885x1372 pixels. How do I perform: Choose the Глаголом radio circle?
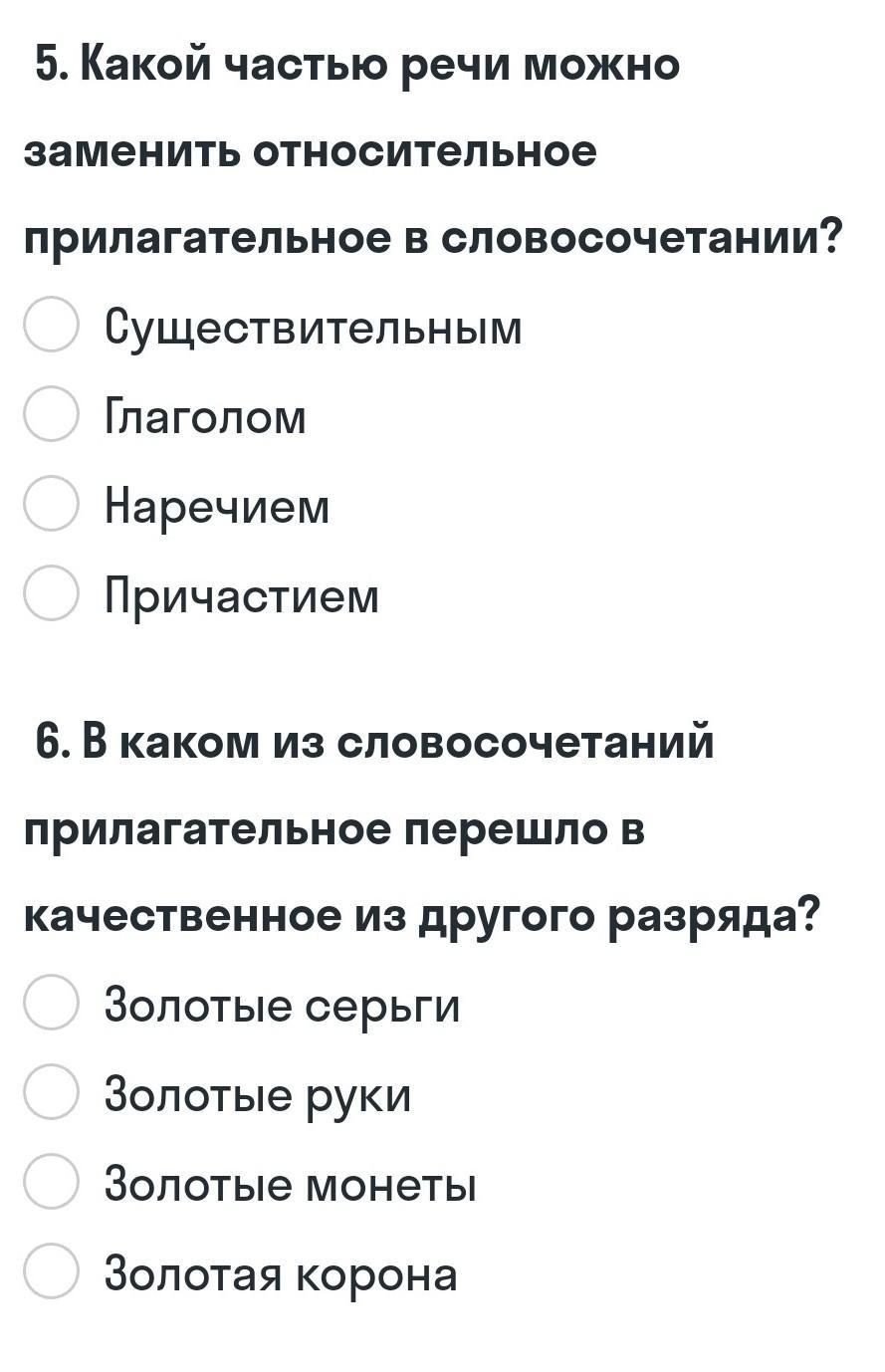(x=51, y=414)
